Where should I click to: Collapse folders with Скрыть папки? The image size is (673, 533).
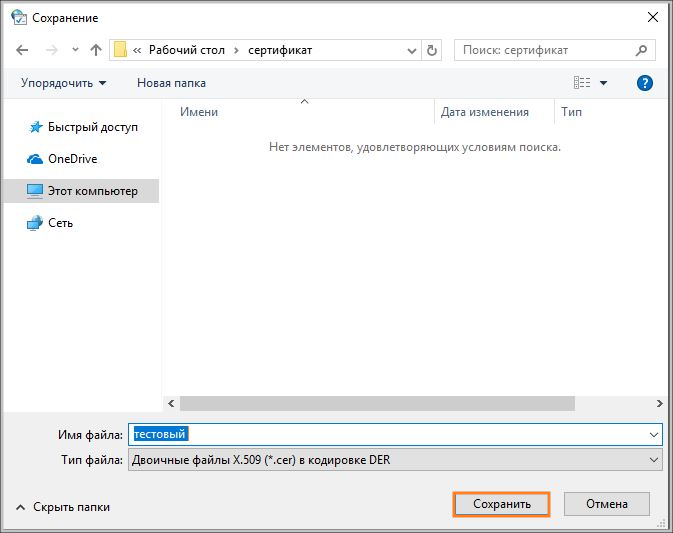pos(62,507)
